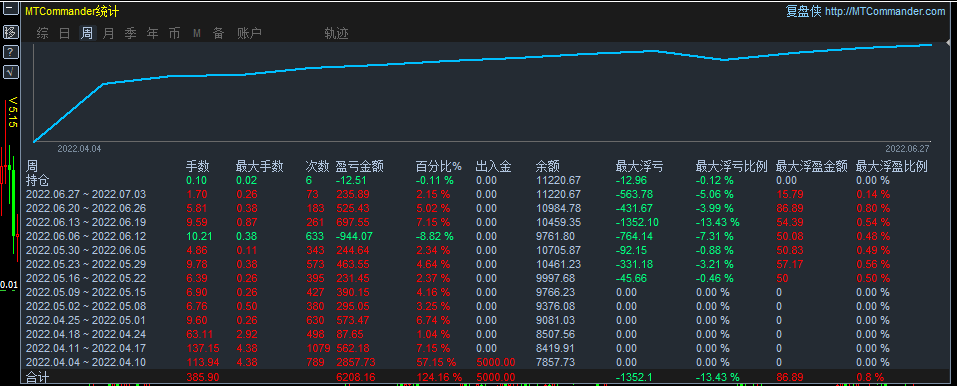Collapse the panel with the minus button
This screenshot has width=957, height=386.
click(x=11, y=10)
